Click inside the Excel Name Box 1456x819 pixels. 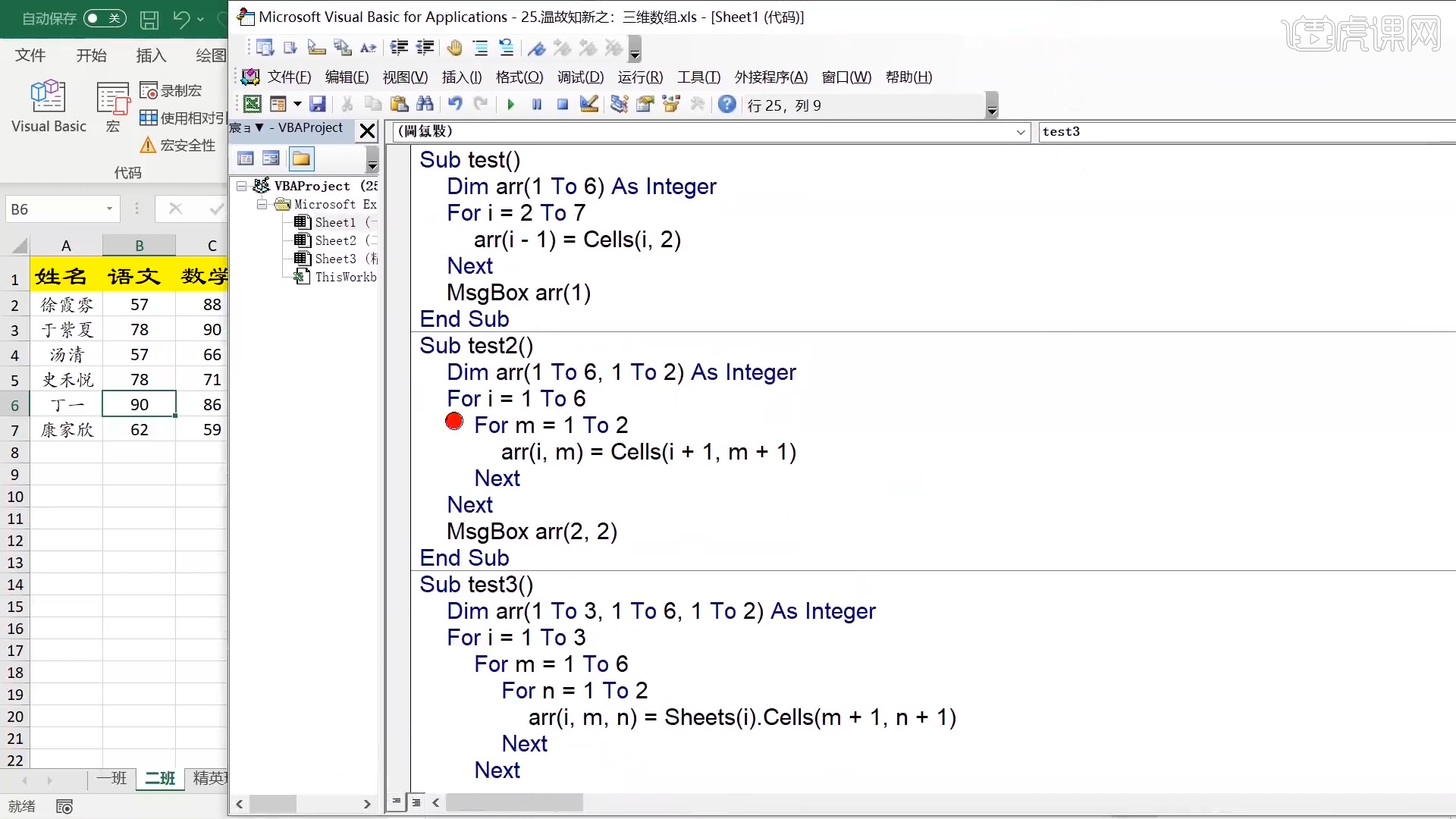coord(55,209)
